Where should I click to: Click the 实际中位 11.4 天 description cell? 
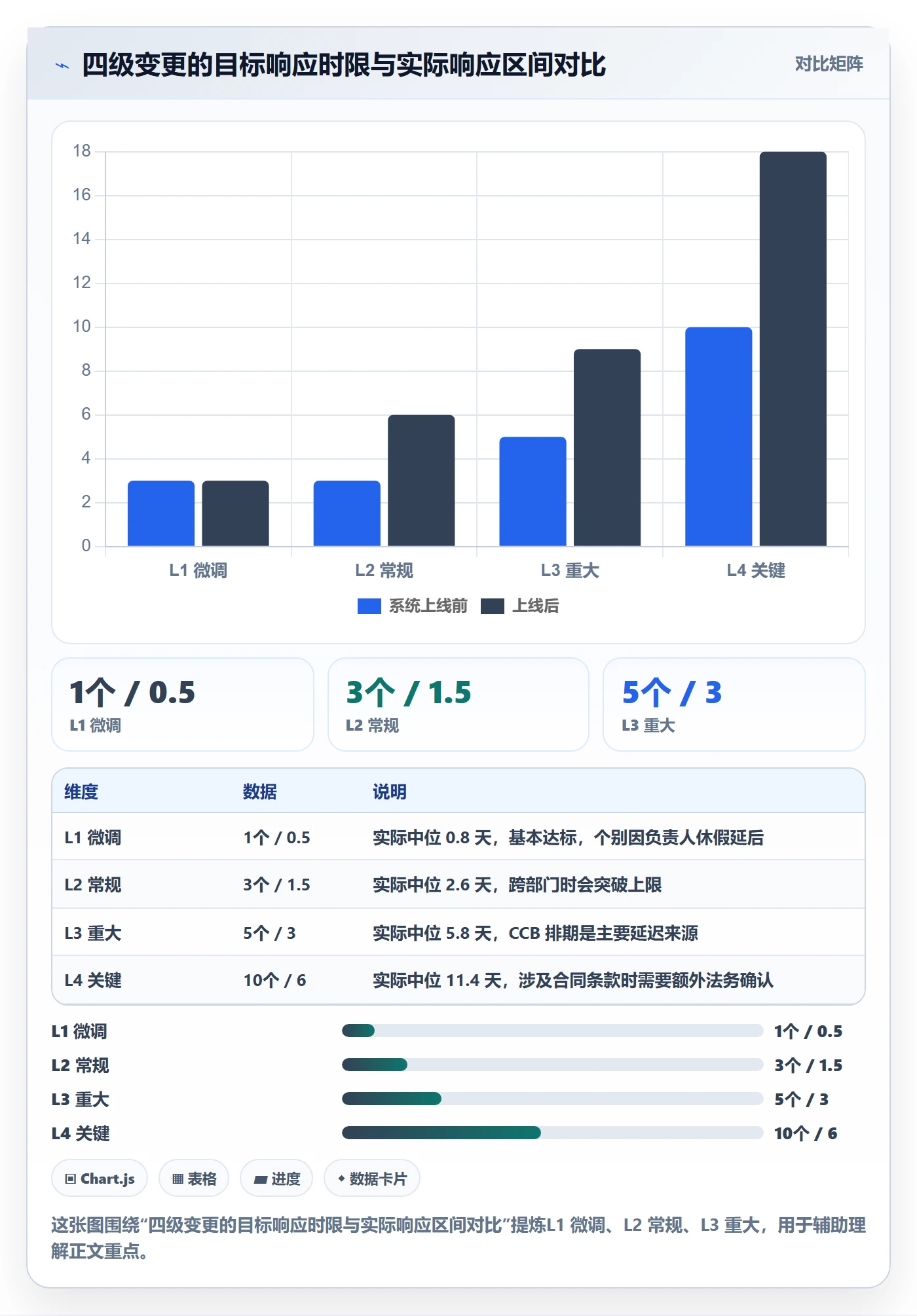[573, 980]
